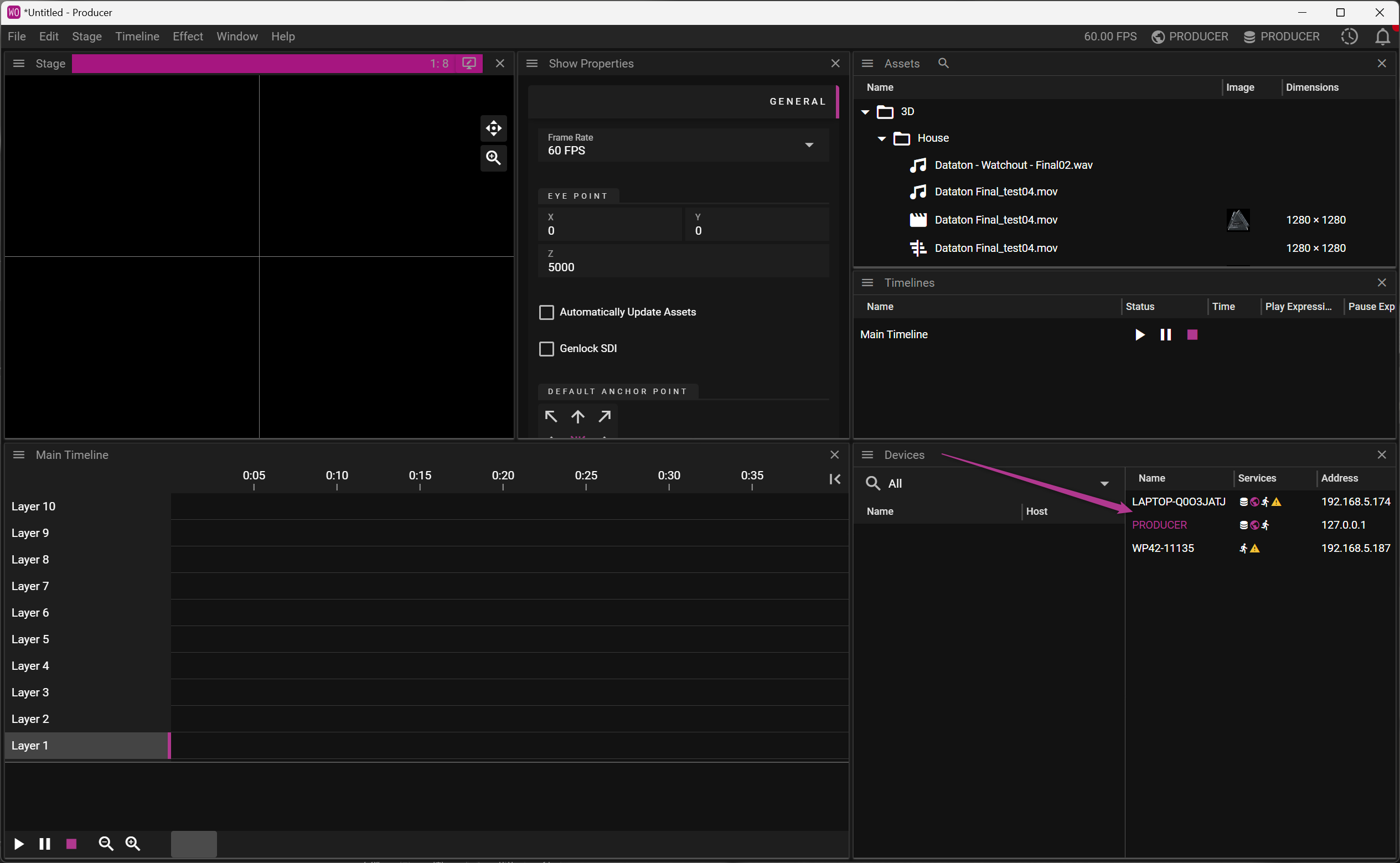This screenshot has height=863, width=1400.
Task: Open the Stage panel hamburger menu
Action: click(19, 63)
